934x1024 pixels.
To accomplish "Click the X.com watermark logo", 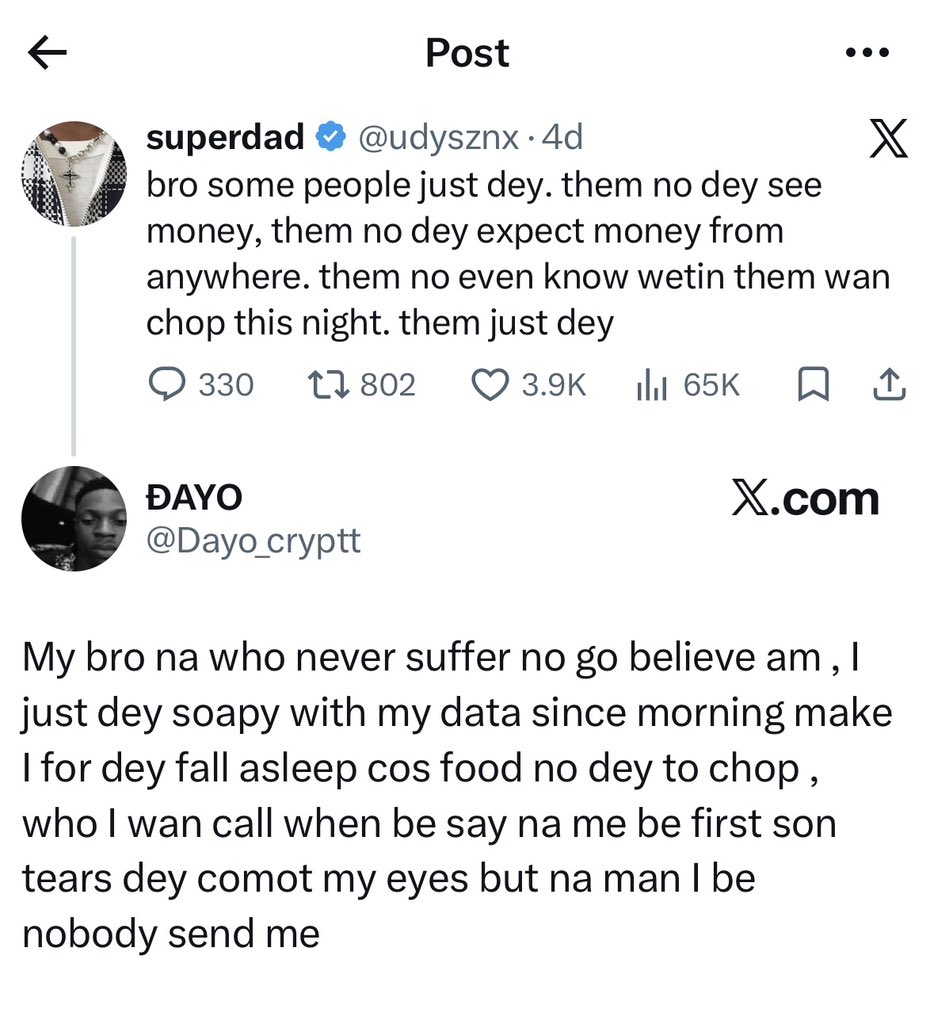I will 805,500.
